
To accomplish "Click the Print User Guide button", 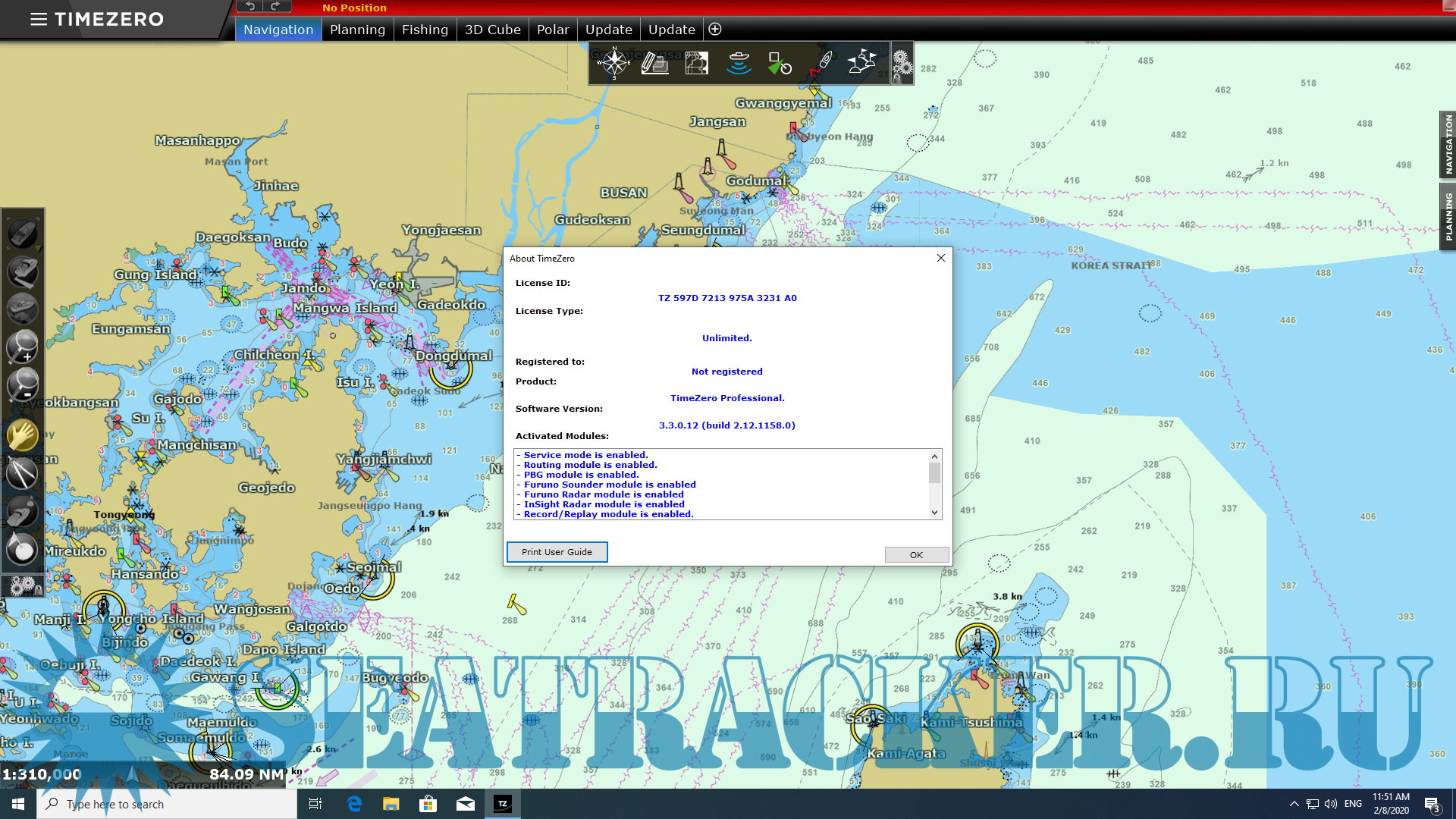I will click(557, 552).
